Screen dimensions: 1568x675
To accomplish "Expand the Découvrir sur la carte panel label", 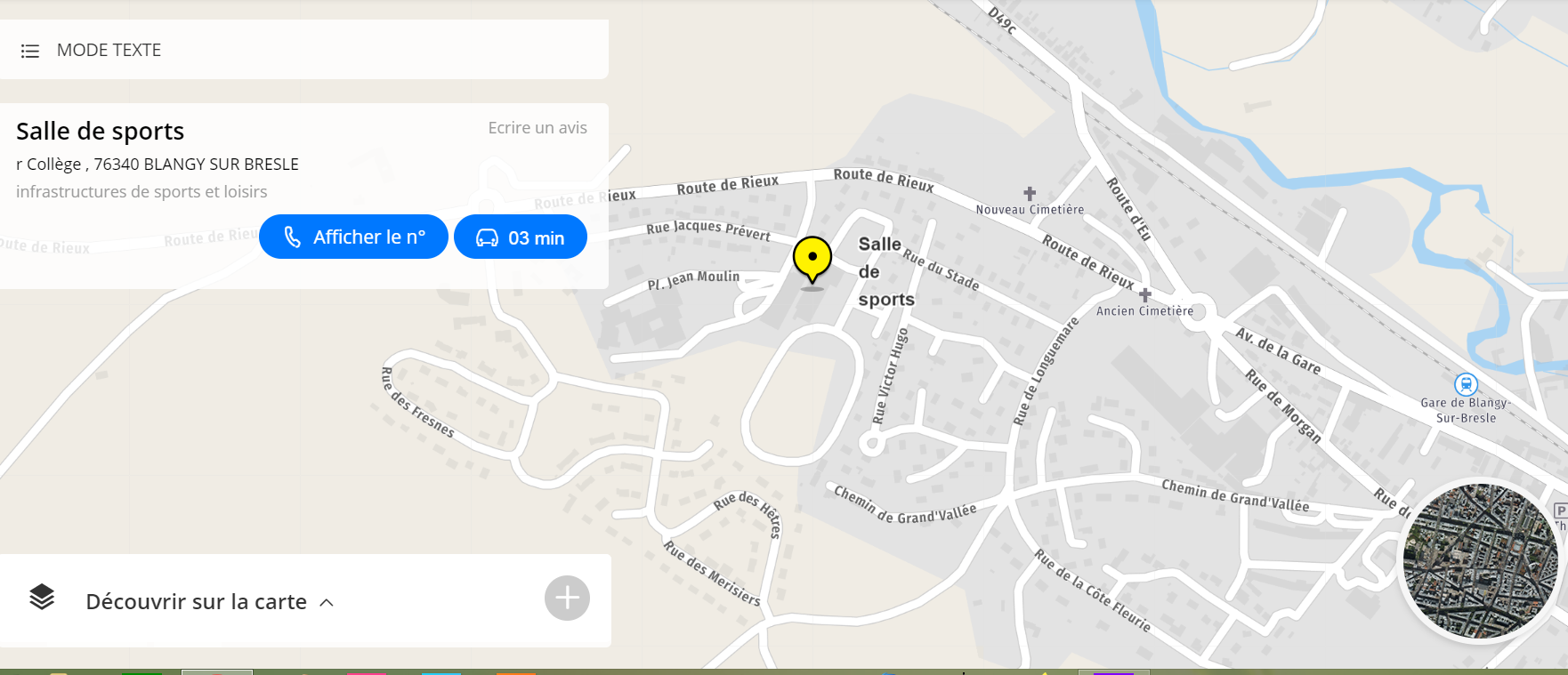I will (197, 602).
